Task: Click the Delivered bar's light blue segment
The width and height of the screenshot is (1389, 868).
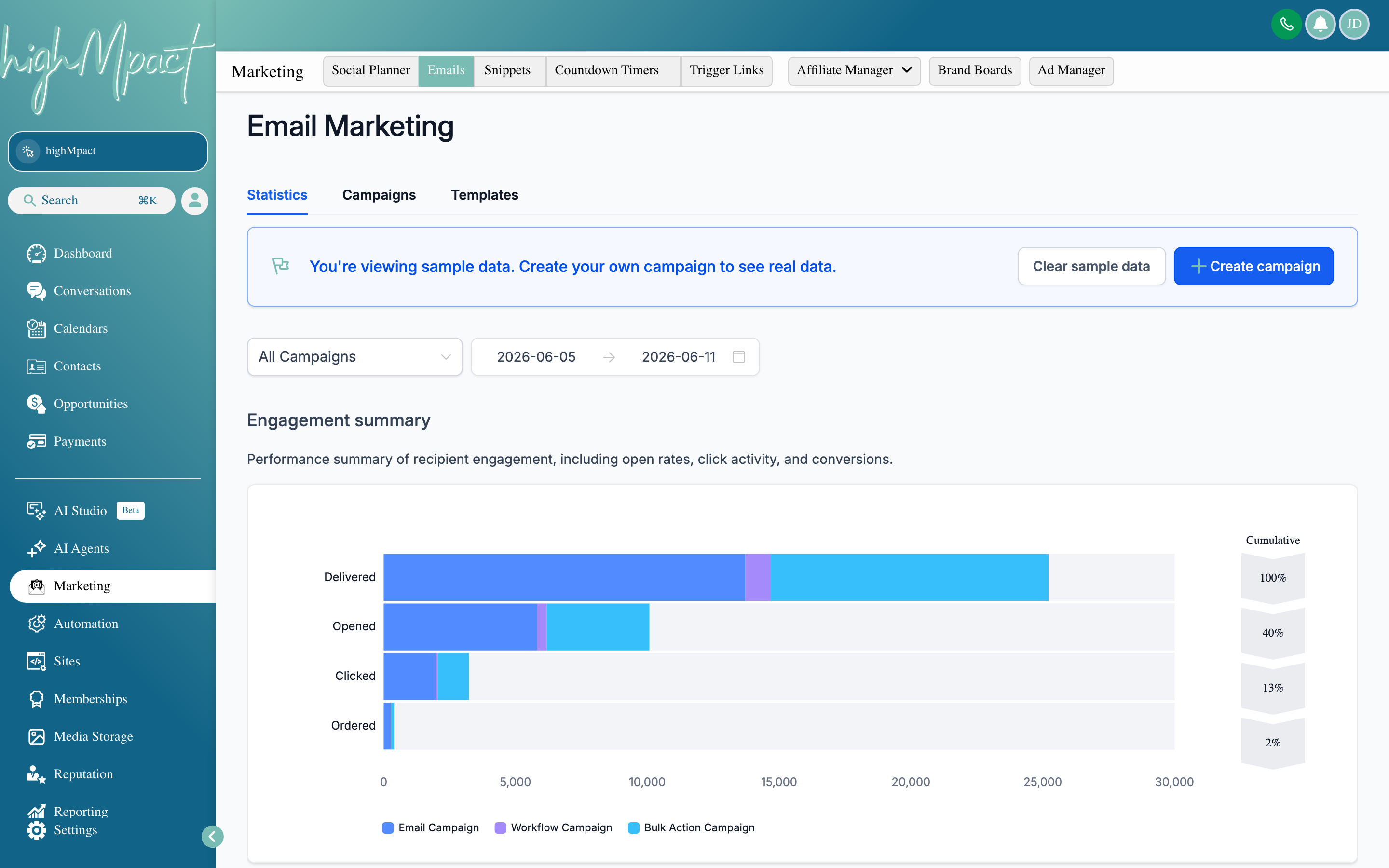Action: click(x=909, y=577)
